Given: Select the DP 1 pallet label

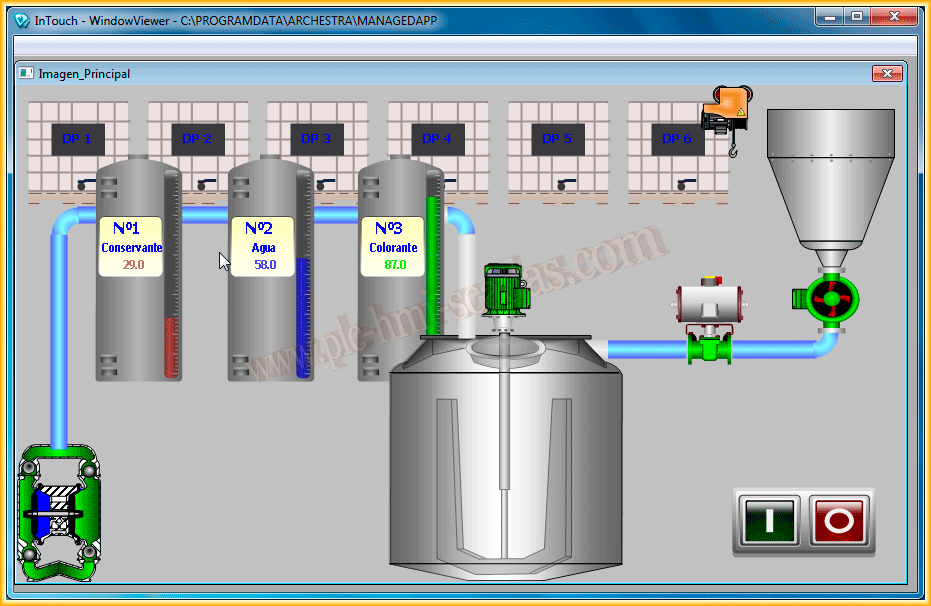Looking at the screenshot, I should pos(77,139).
